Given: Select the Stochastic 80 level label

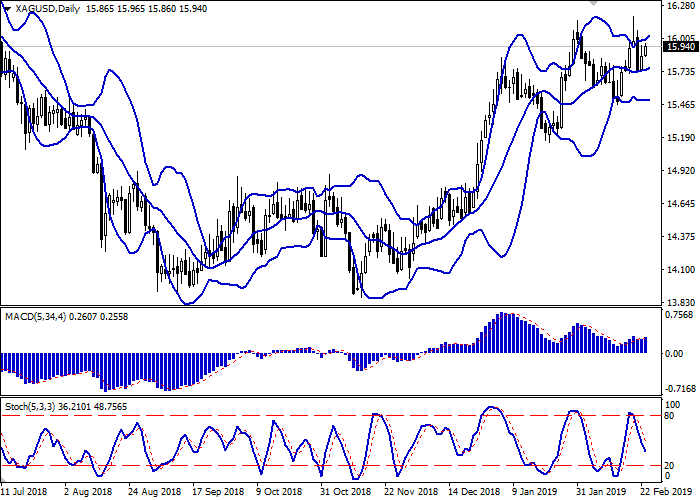Looking at the screenshot, I should [x=673, y=415].
